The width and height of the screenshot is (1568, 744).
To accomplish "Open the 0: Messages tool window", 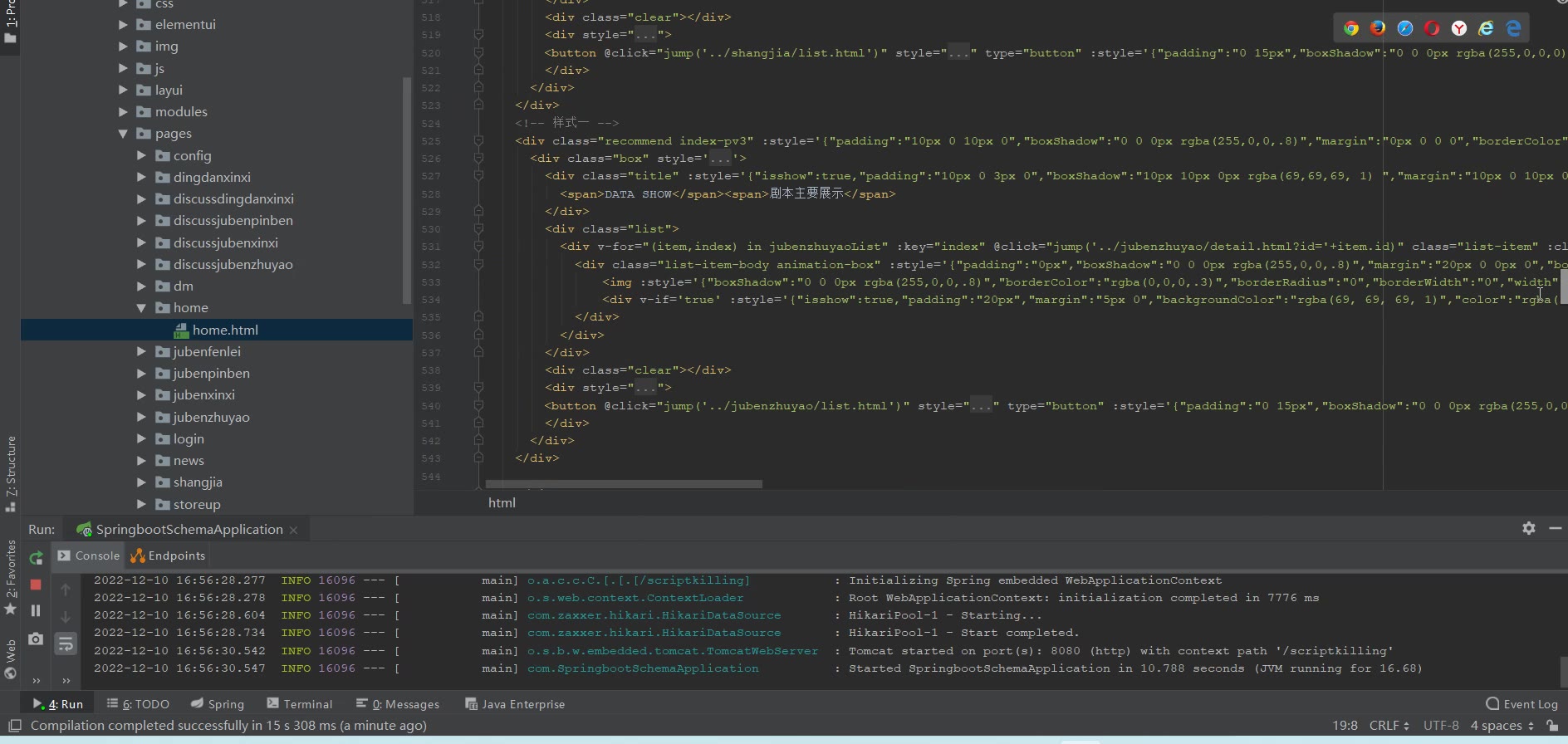I will [398, 704].
